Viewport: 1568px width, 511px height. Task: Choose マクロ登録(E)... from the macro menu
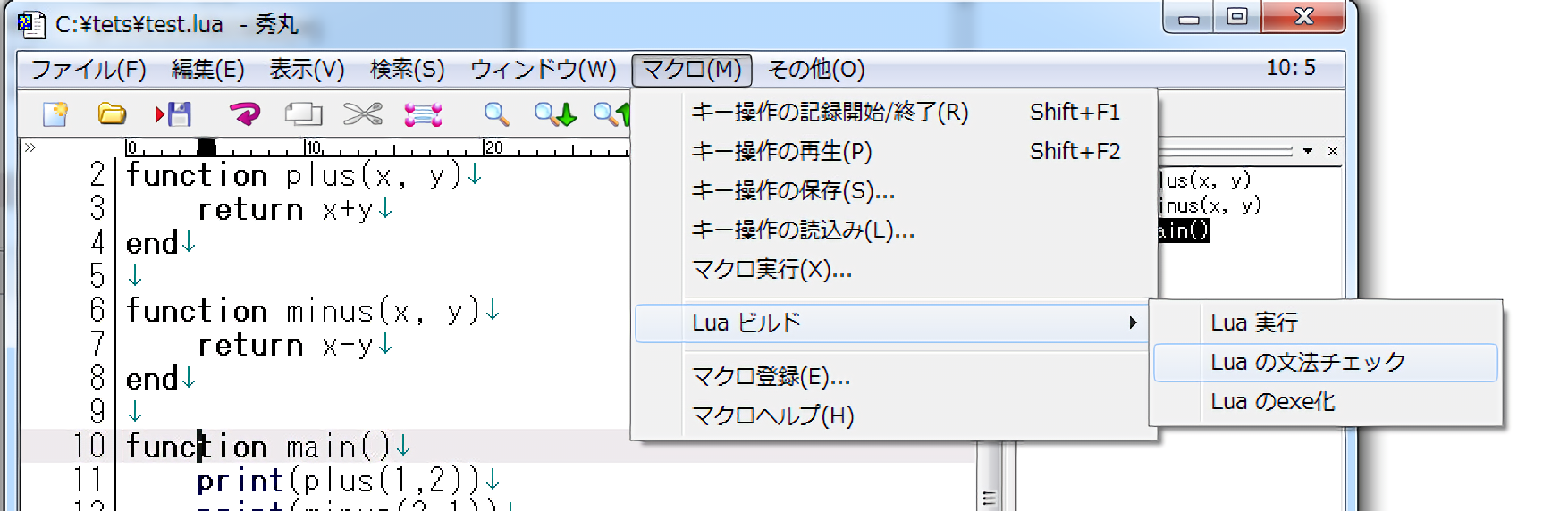771,377
